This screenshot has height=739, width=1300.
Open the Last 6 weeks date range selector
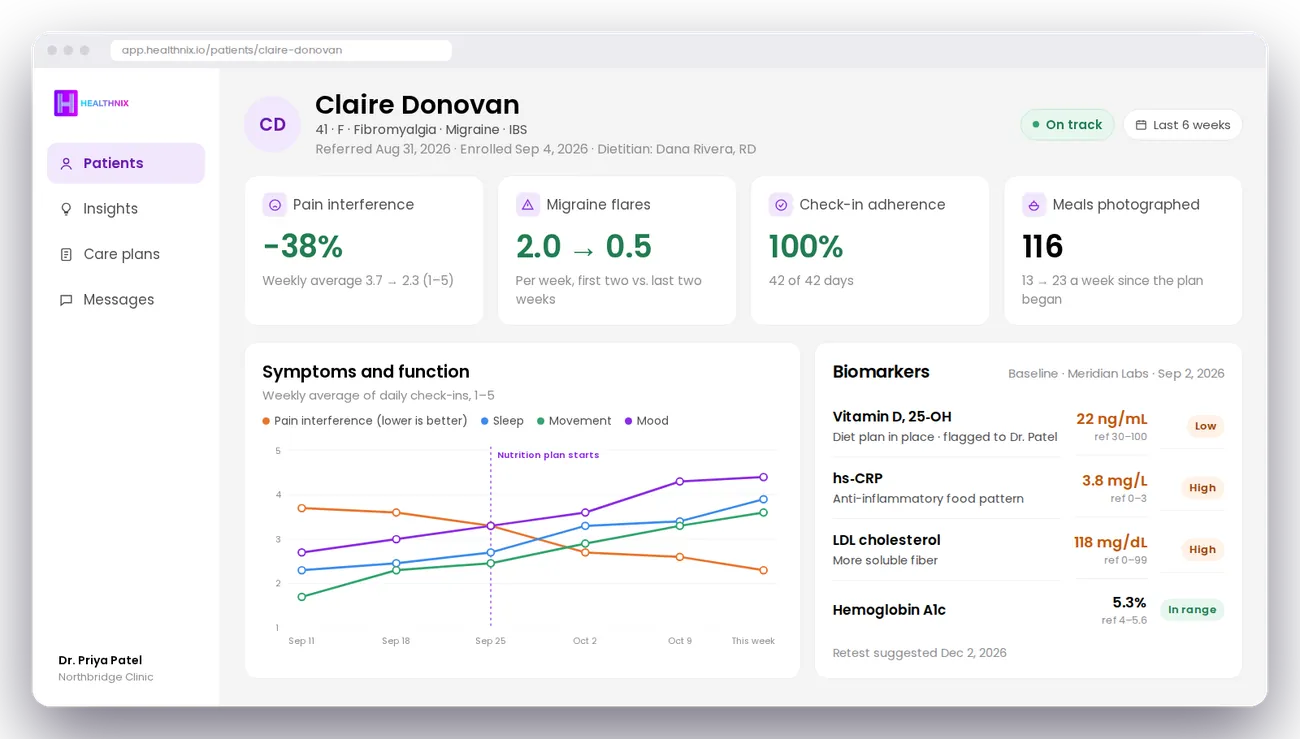(x=1183, y=125)
